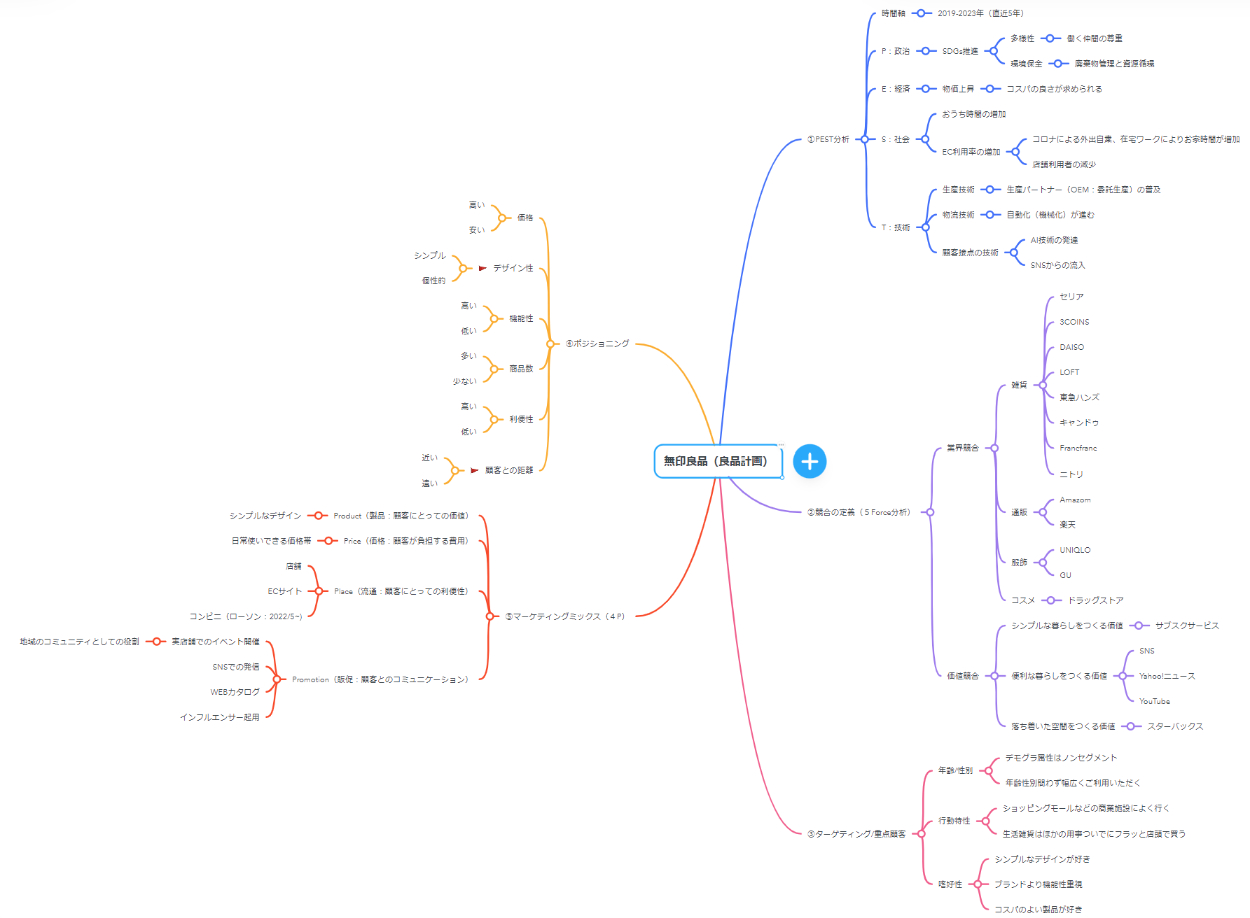Collapse the 業界競合 node circle
The height and width of the screenshot is (918, 1250).
pyautogui.click(x=994, y=448)
